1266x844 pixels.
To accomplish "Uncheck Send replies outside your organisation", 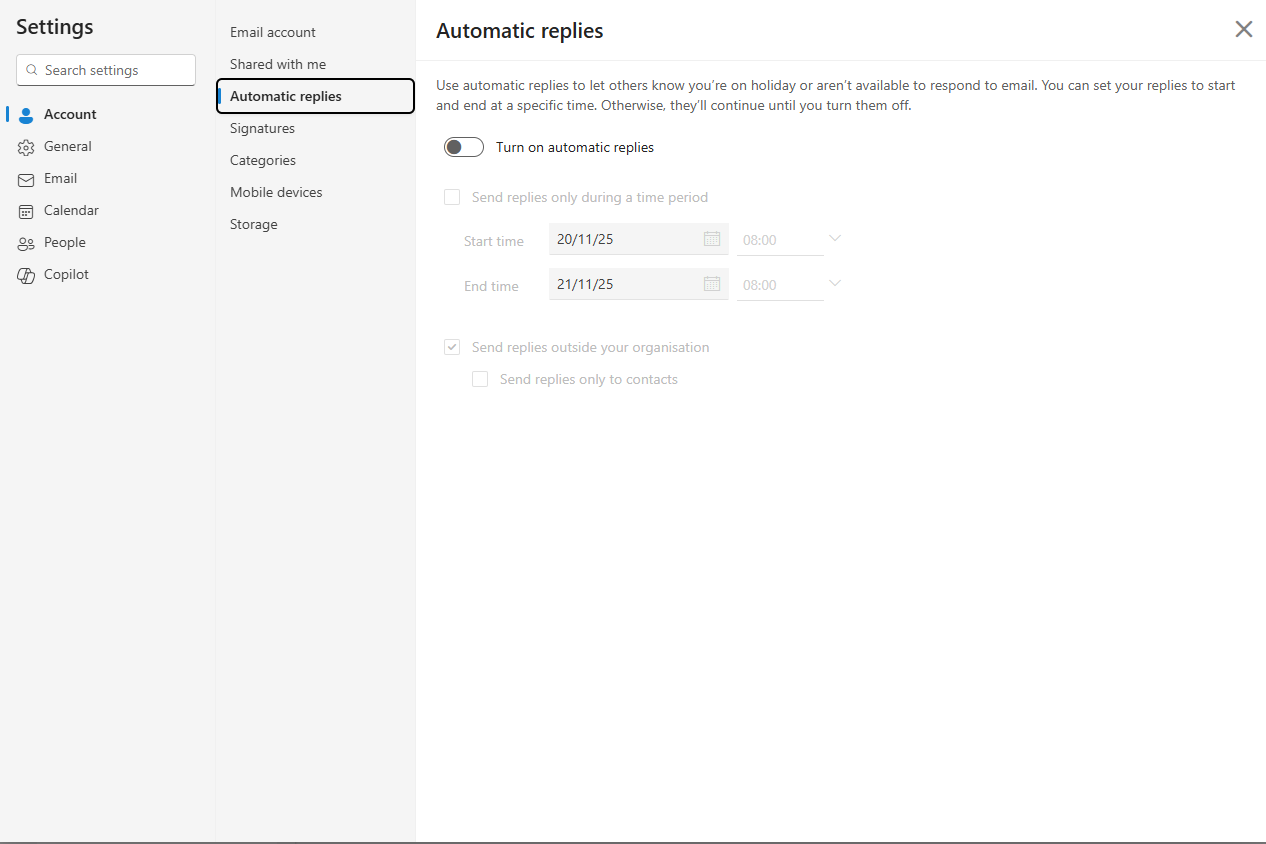I will 452,348.
